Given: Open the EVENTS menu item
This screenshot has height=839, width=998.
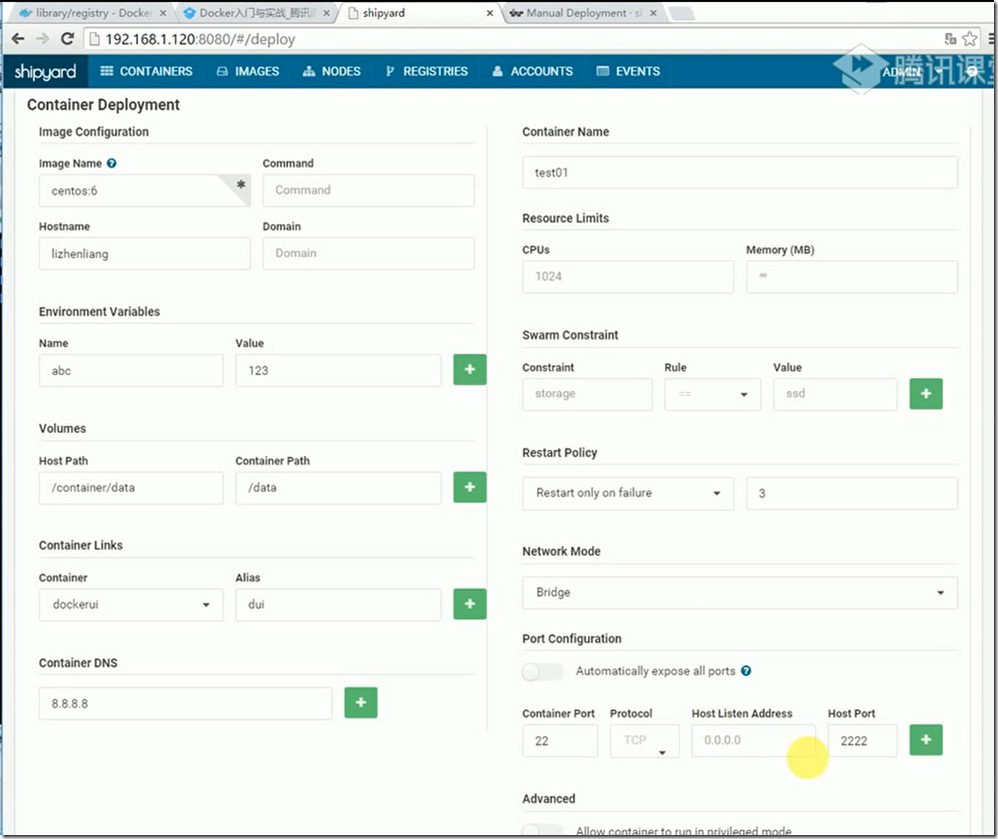Looking at the screenshot, I should [628, 71].
